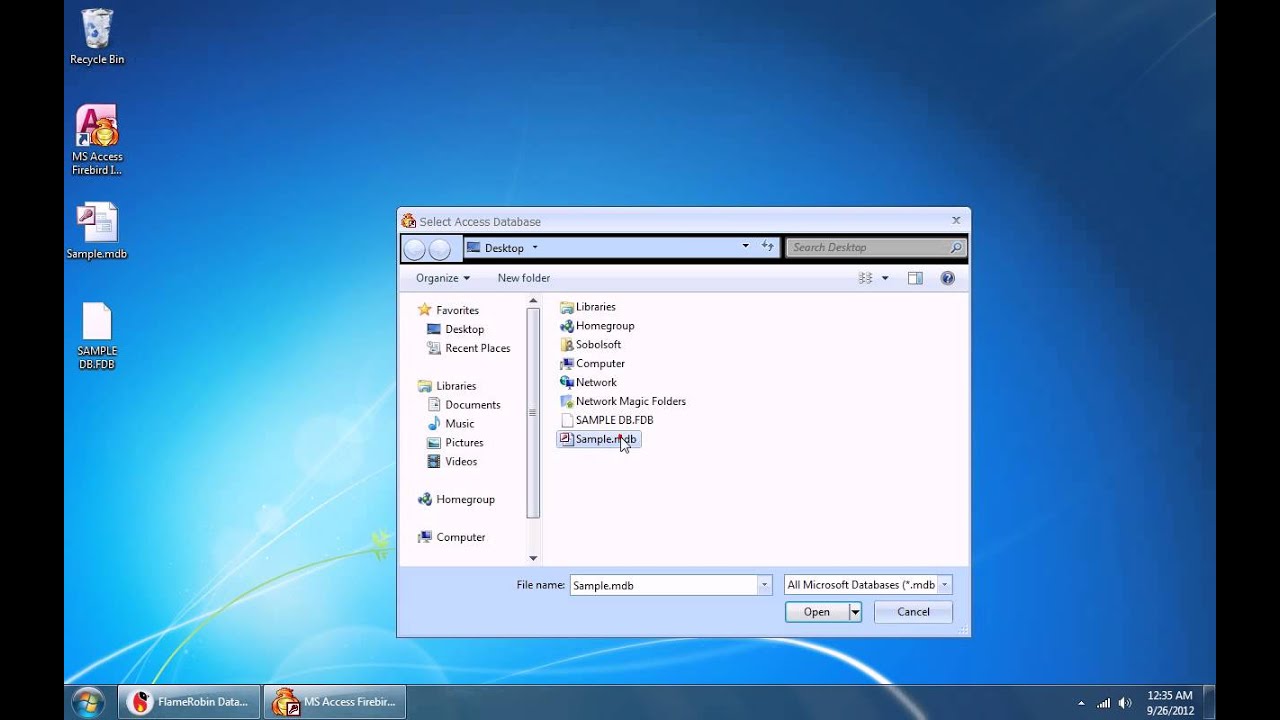1280x720 pixels.
Task: Expand the File name history dropdown
Action: [x=765, y=585]
